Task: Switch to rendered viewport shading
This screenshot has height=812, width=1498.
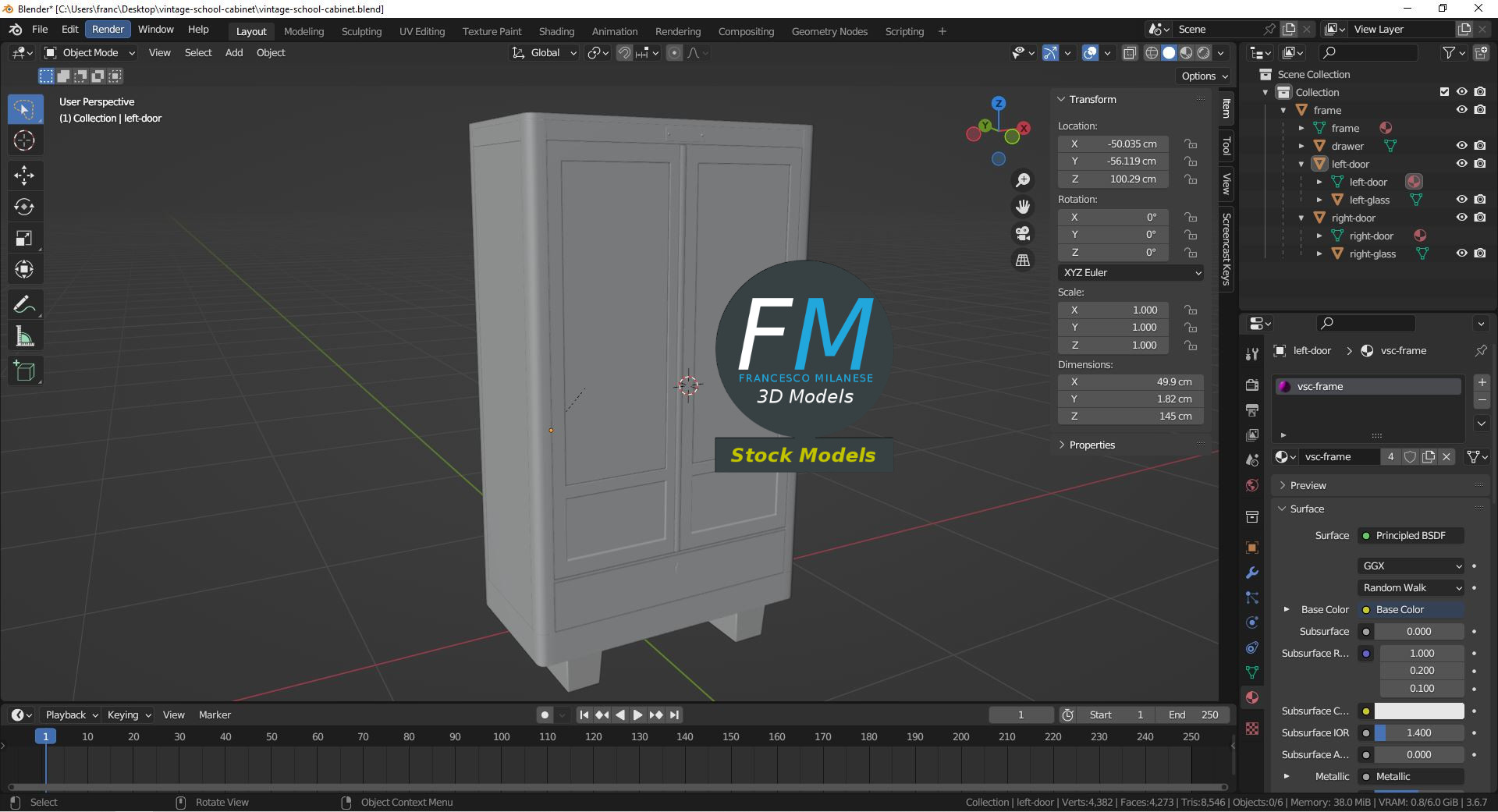Action: pyautogui.click(x=1204, y=53)
